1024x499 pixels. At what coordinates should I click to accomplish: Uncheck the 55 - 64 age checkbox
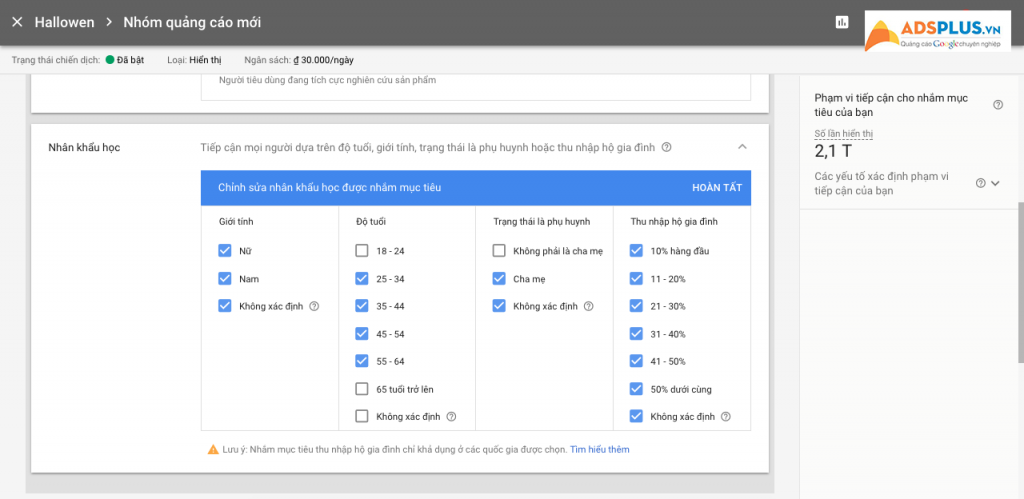tap(362, 361)
